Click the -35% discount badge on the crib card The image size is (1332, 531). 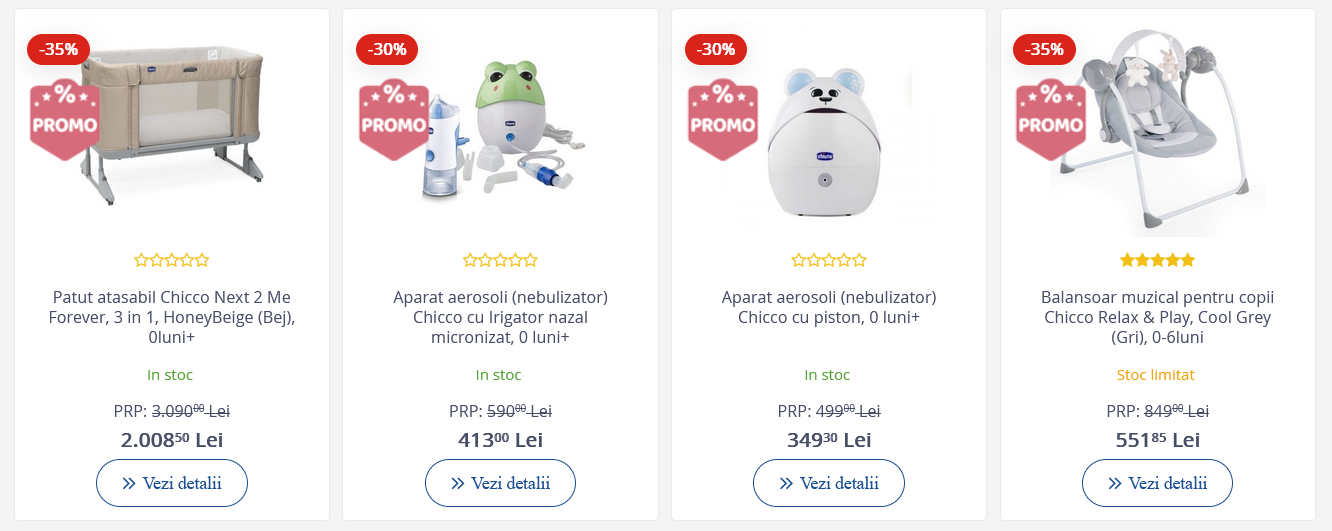coord(59,49)
